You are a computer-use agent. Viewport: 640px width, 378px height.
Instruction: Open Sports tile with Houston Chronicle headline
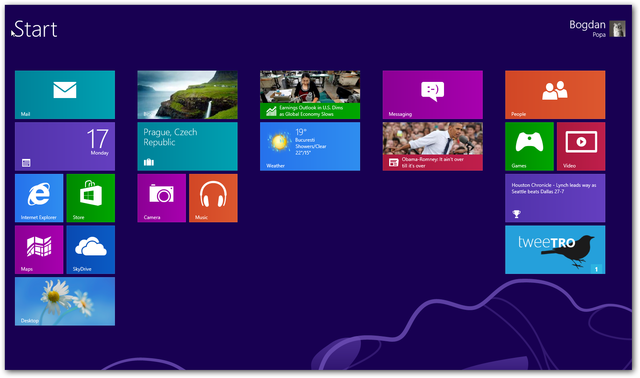pos(555,198)
